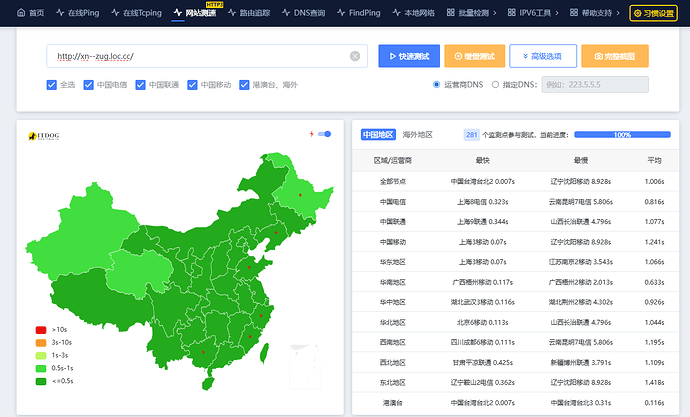This screenshot has height=417, width=690.
Task: Open the 在线Ping menu item
Action: (77, 13)
